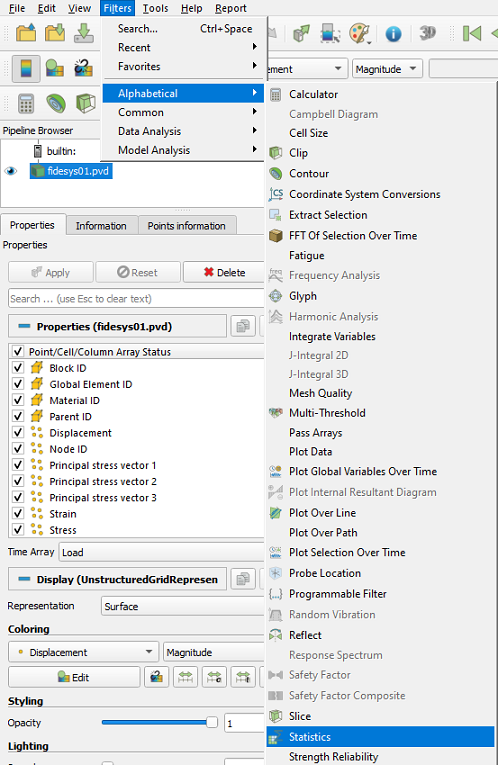Viewport: 498px width, 765px height.
Task: Open the Magnitude dropdown in top toolbar
Action: coord(387,69)
